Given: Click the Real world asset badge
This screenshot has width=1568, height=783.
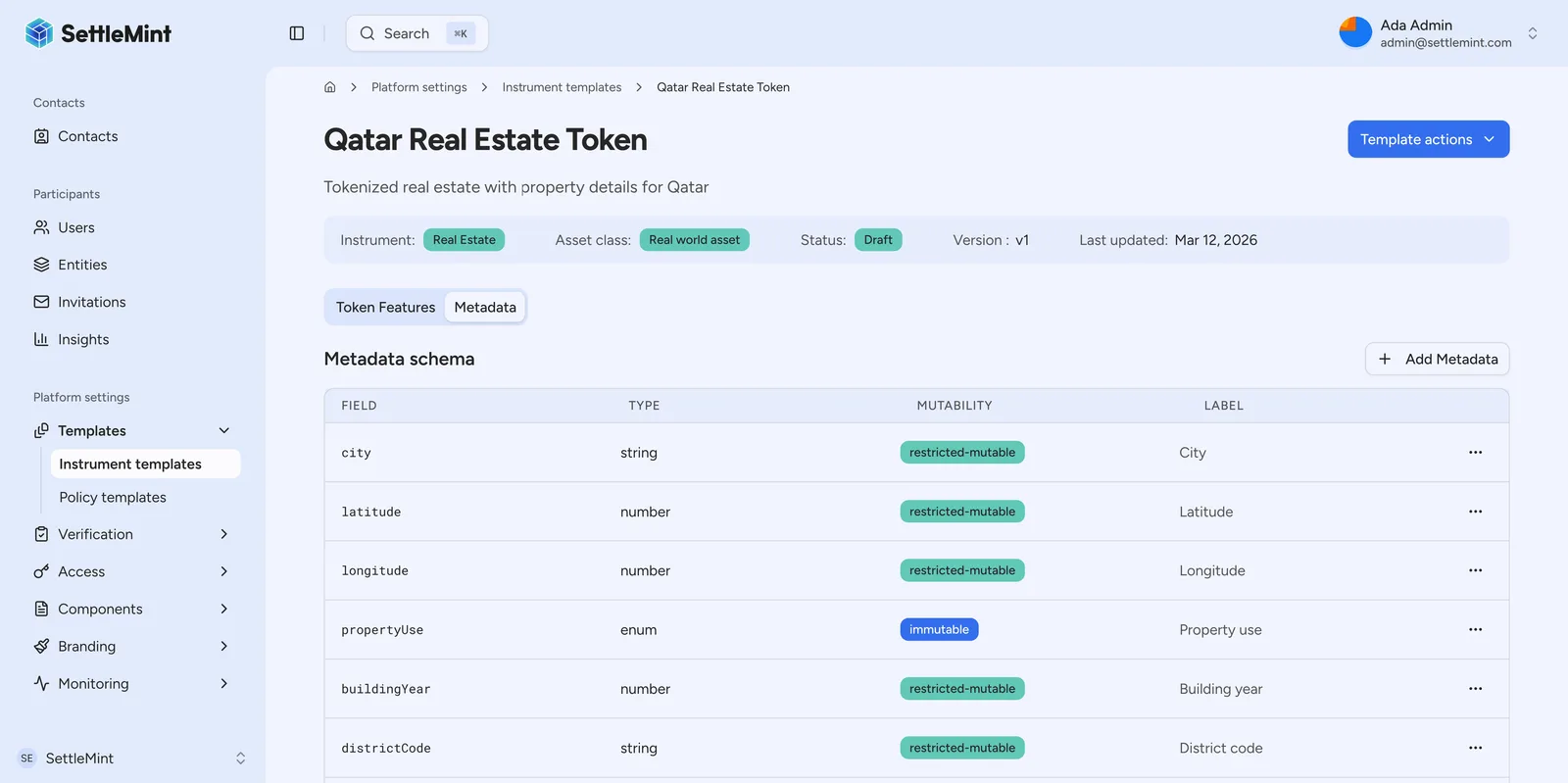Looking at the screenshot, I should coord(694,240).
